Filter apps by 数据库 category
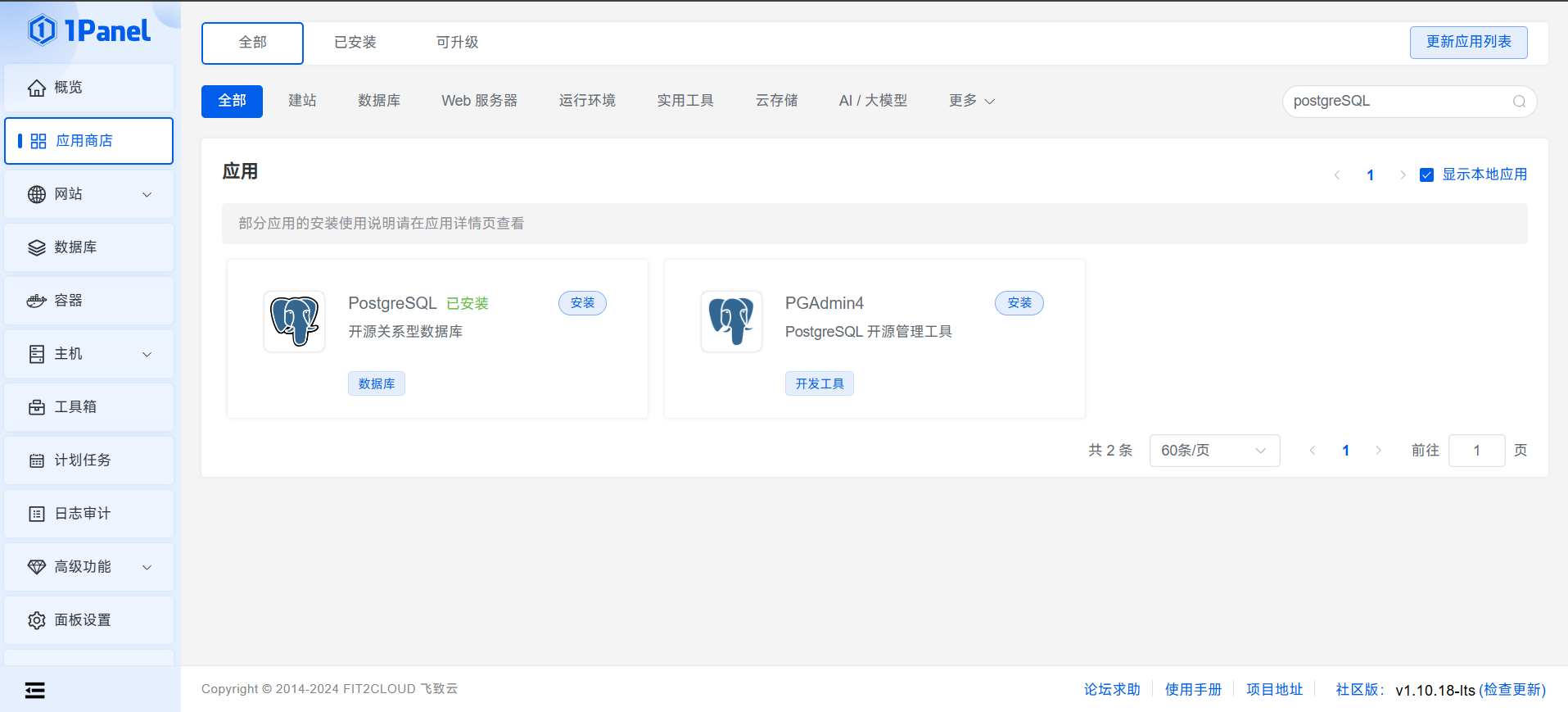Screen dimensions: 1568x712 (379, 101)
